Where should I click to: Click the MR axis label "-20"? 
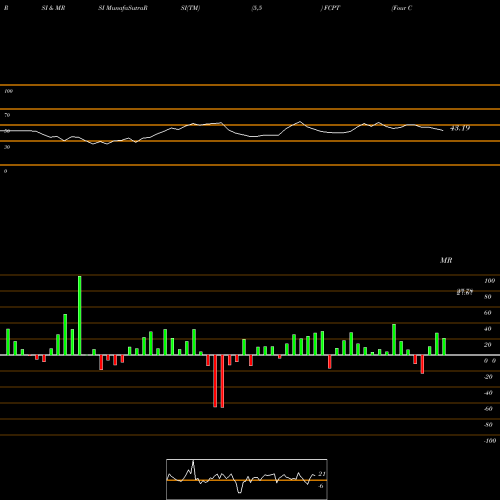(x=488, y=377)
